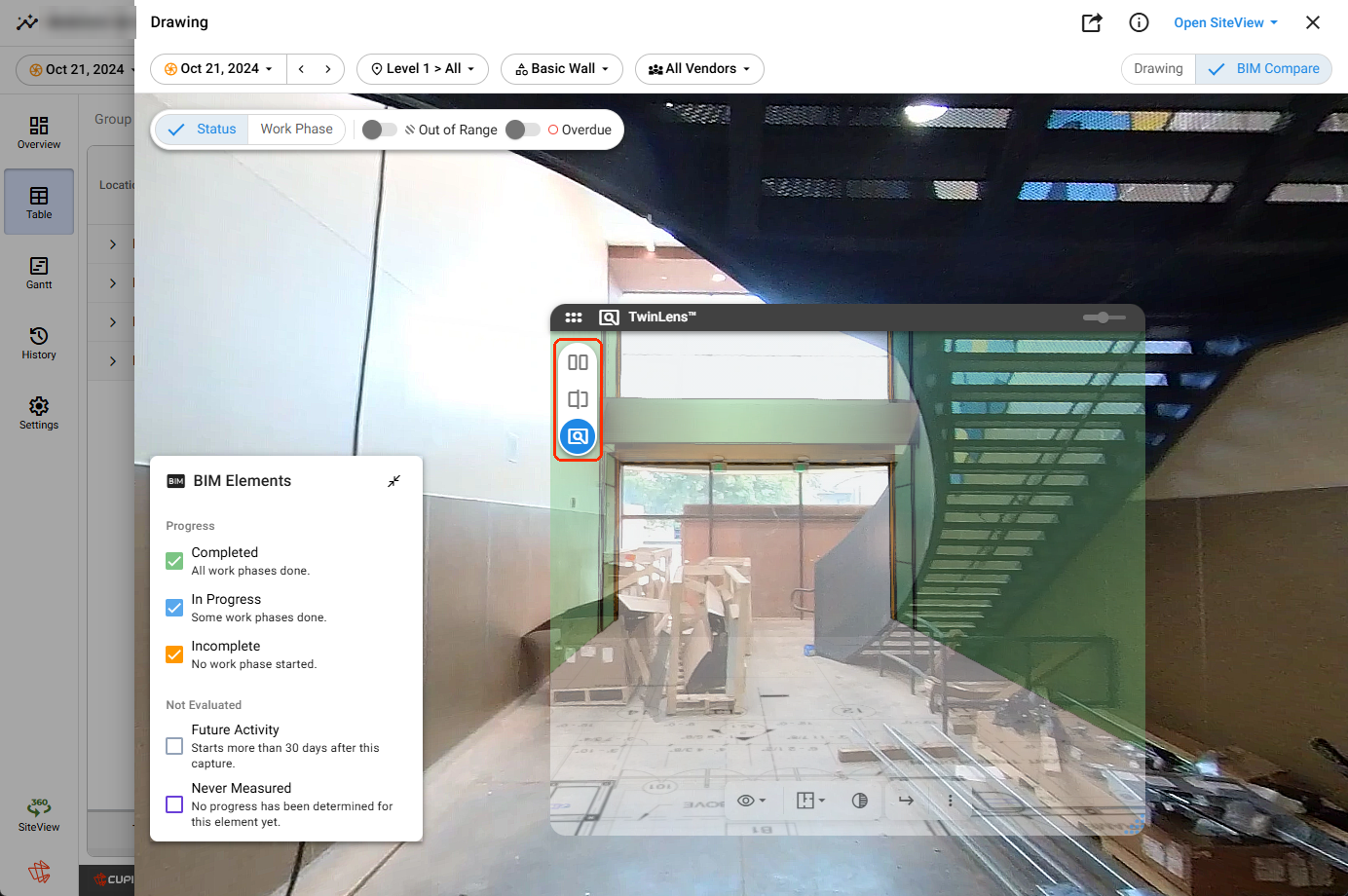The height and width of the screenshot is (896, 1348).
Task: Uncheck the Completed progress checkbox
Action: click(x=174, y=561)
